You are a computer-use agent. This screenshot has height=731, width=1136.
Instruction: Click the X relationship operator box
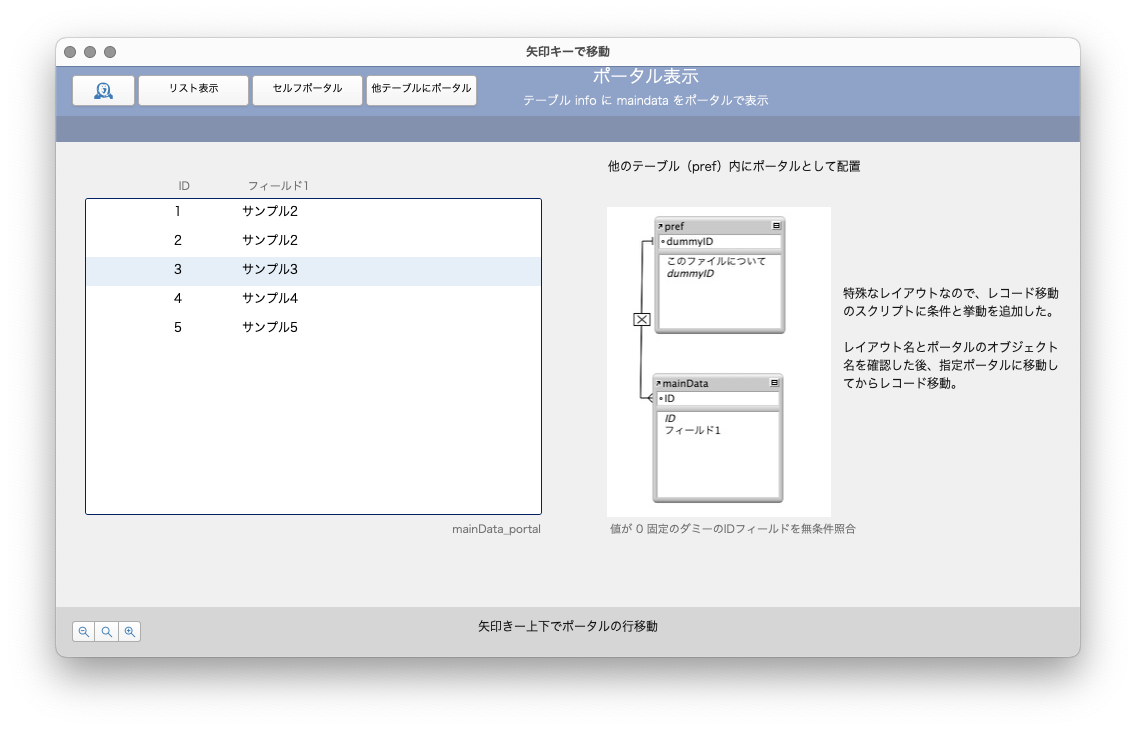point(642,320)
